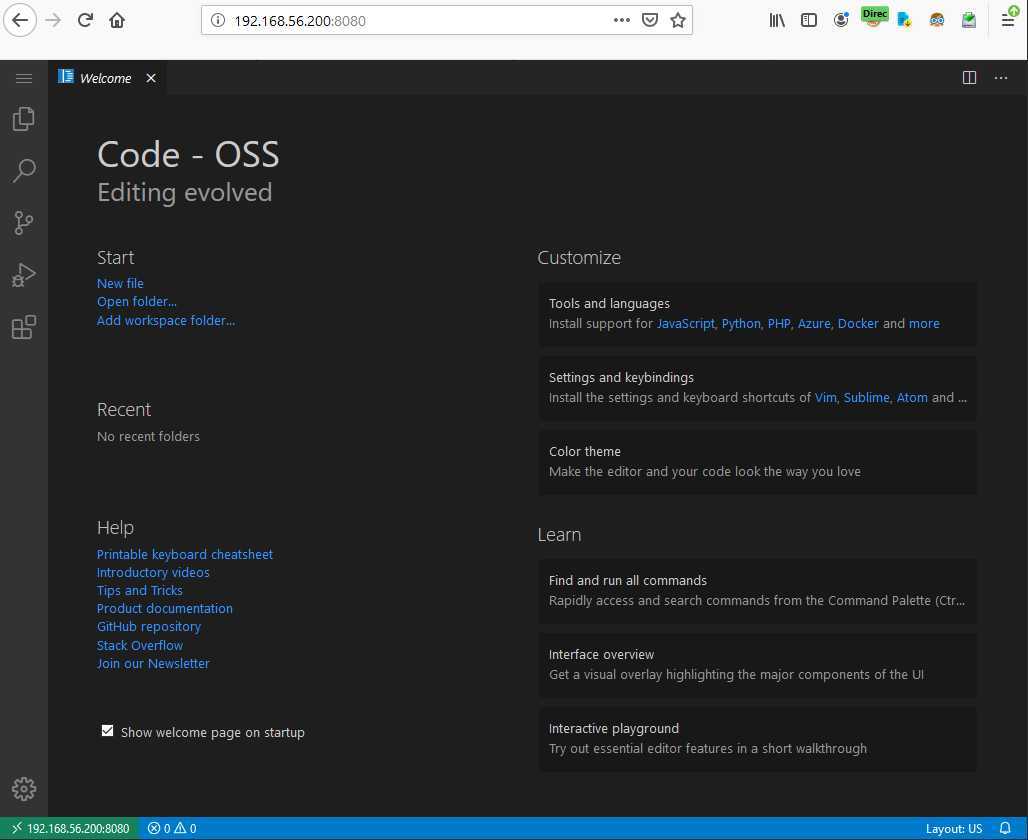Open the Extensions view

(x=24, y=327)
